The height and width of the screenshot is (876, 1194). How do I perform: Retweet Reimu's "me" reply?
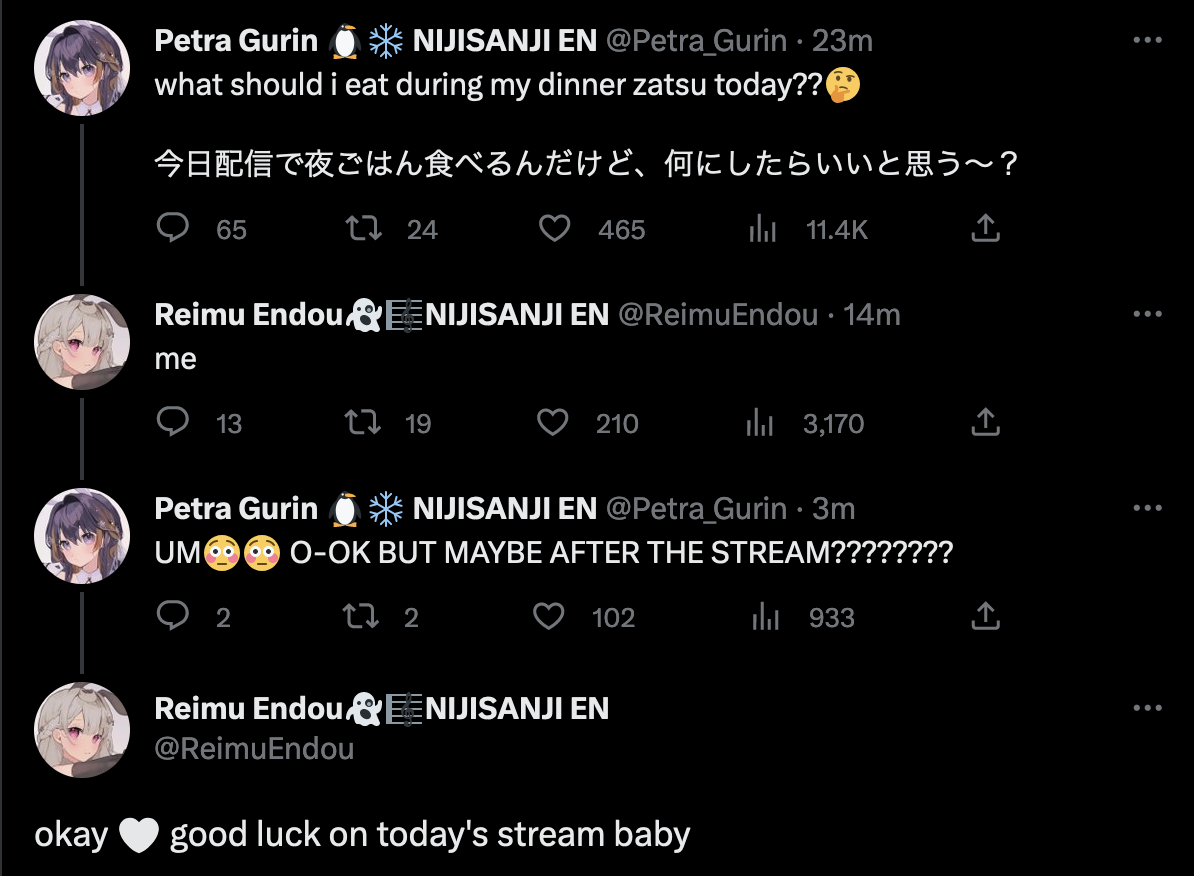tap(363, 423)
